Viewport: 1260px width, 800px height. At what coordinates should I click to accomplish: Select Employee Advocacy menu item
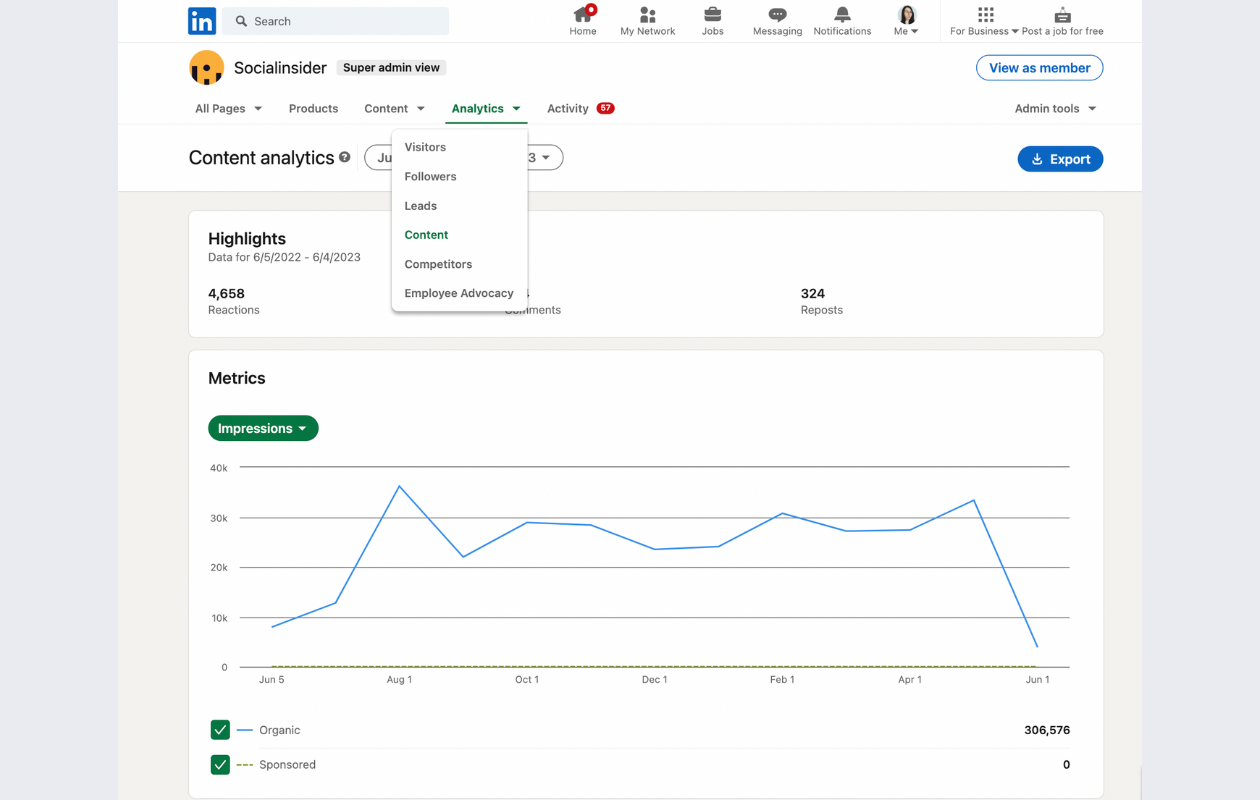point(459,293)
